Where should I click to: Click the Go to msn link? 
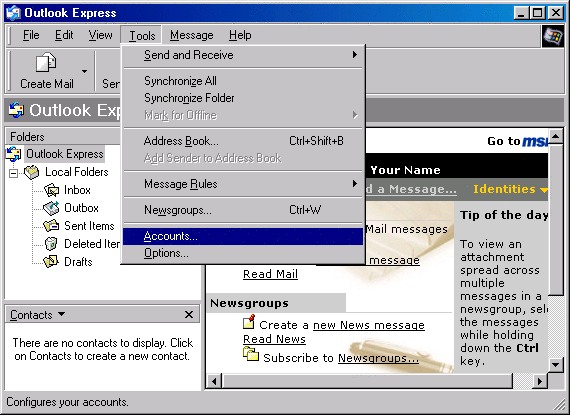click(517, 141)
